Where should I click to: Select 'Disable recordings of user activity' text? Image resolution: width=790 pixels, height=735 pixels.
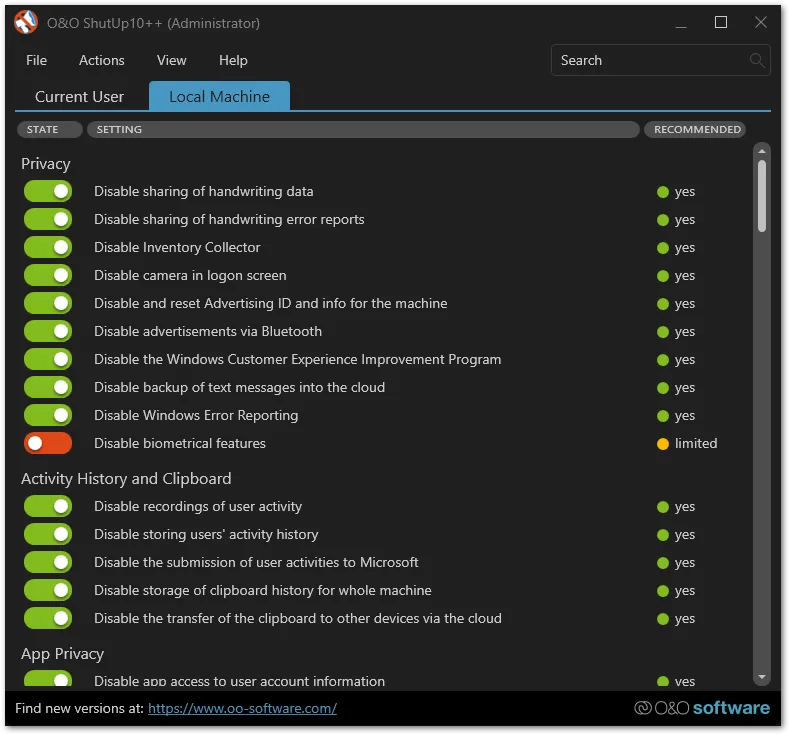point(198,506)
